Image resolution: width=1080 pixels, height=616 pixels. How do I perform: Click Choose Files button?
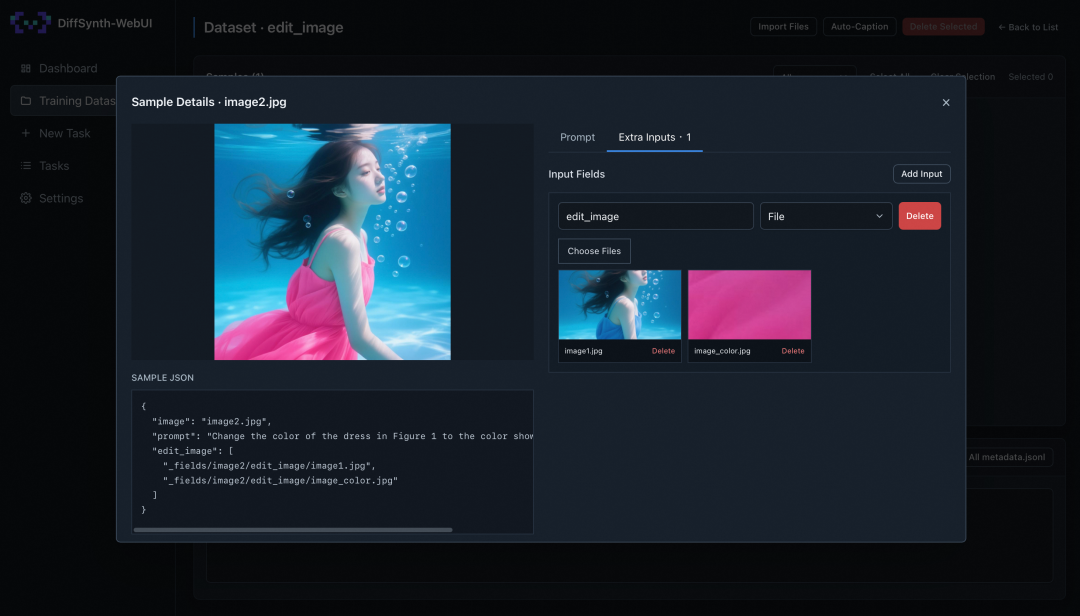coord(594,251)
